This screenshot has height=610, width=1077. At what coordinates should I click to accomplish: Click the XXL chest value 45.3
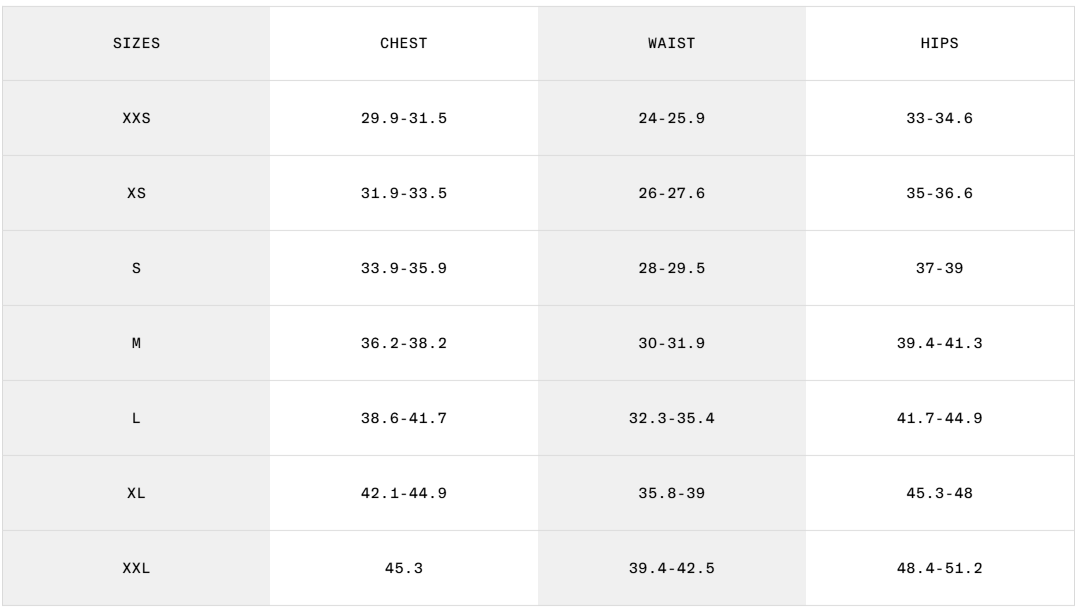click(403, 569)
